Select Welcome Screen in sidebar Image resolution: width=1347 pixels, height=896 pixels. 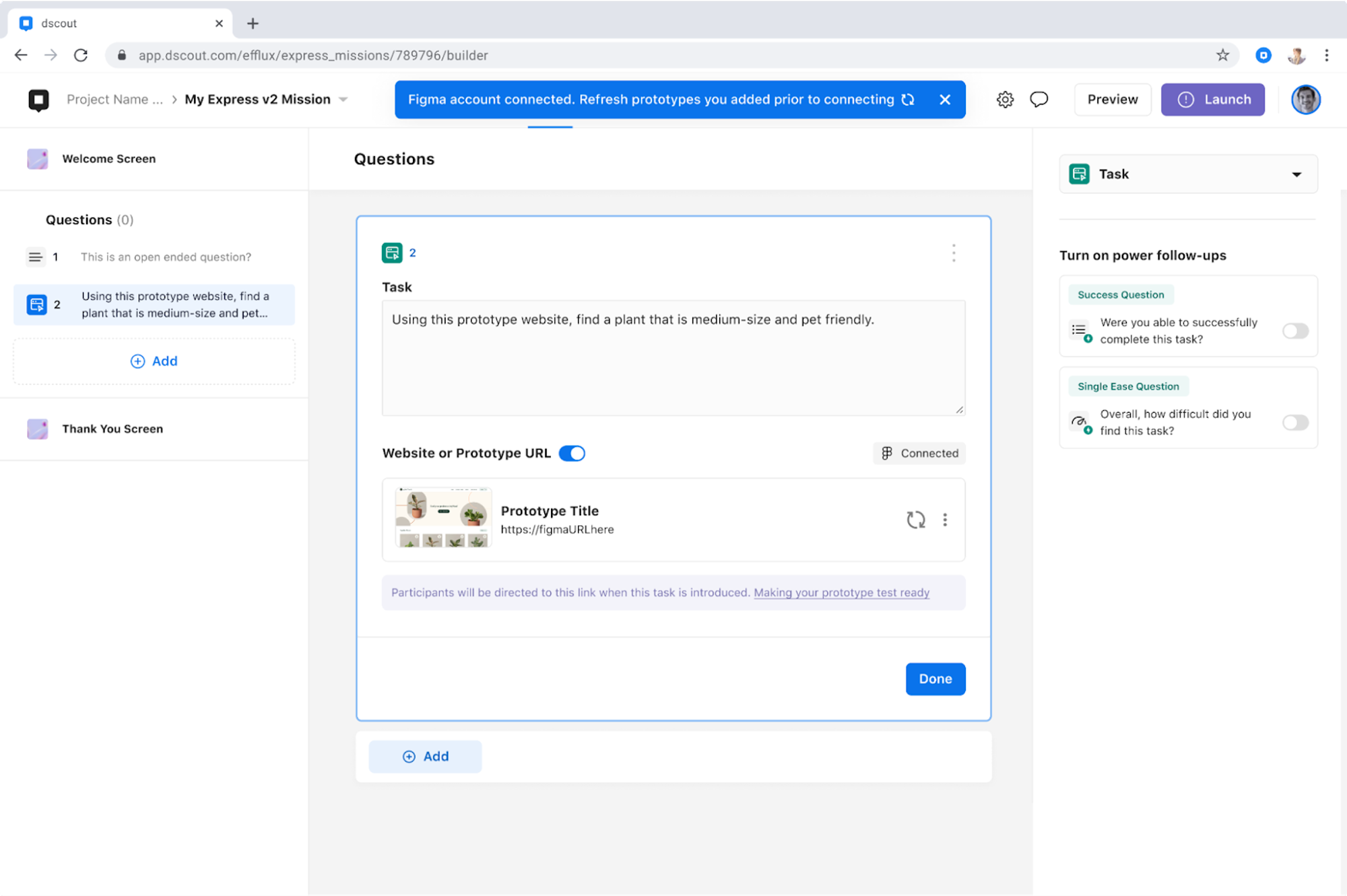click(154, 159)
